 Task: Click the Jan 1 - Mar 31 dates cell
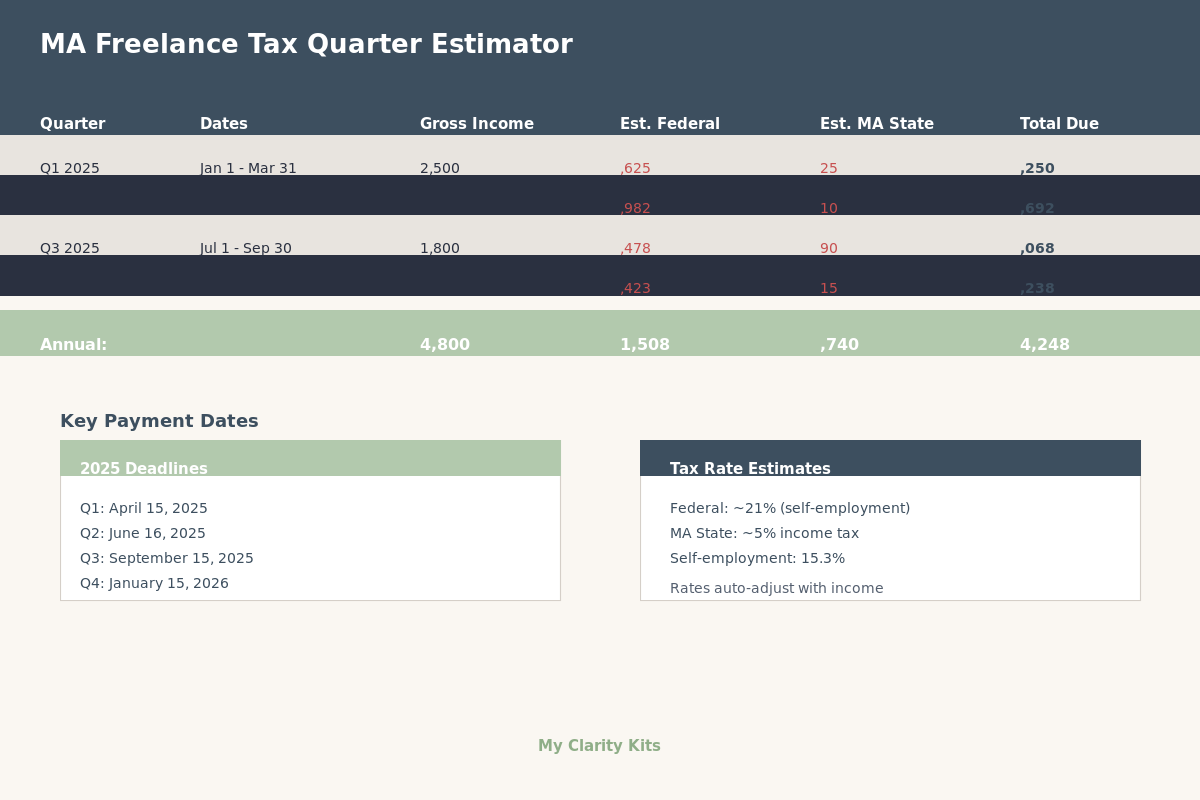click(x=248, y=168)
